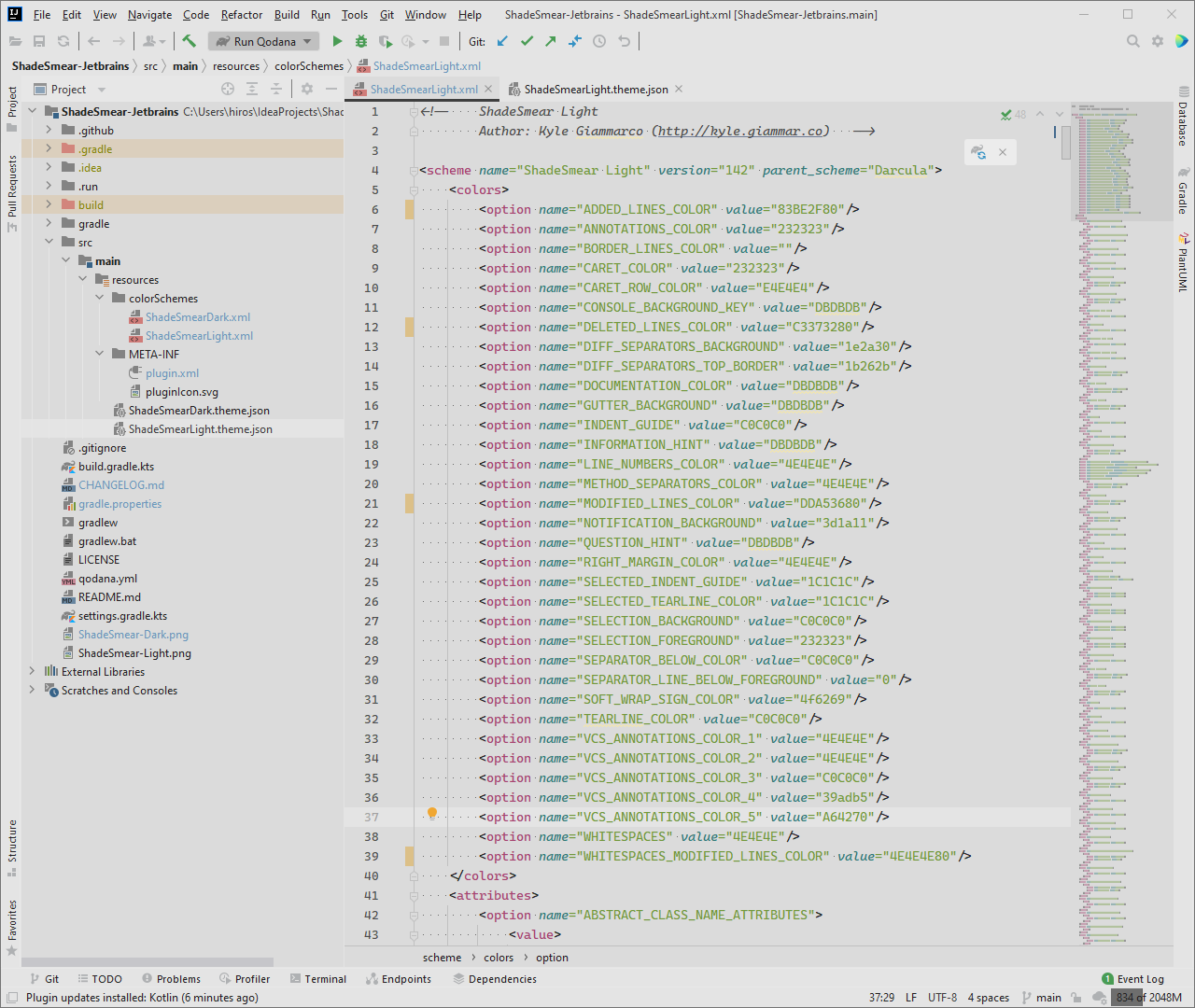Screen dimensions: 1195x1008
Task: Start debugging with the green bug icon
Action: coord(361,41)
